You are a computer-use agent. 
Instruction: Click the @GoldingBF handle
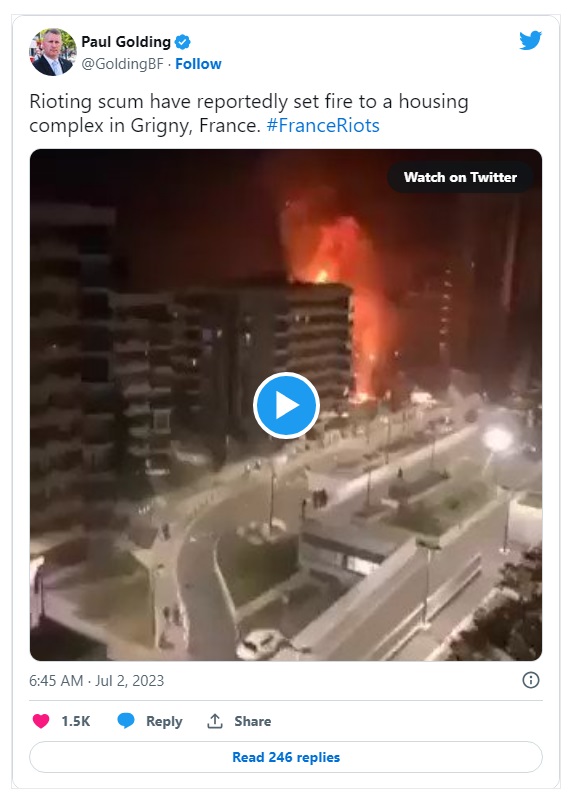point(122,64)
